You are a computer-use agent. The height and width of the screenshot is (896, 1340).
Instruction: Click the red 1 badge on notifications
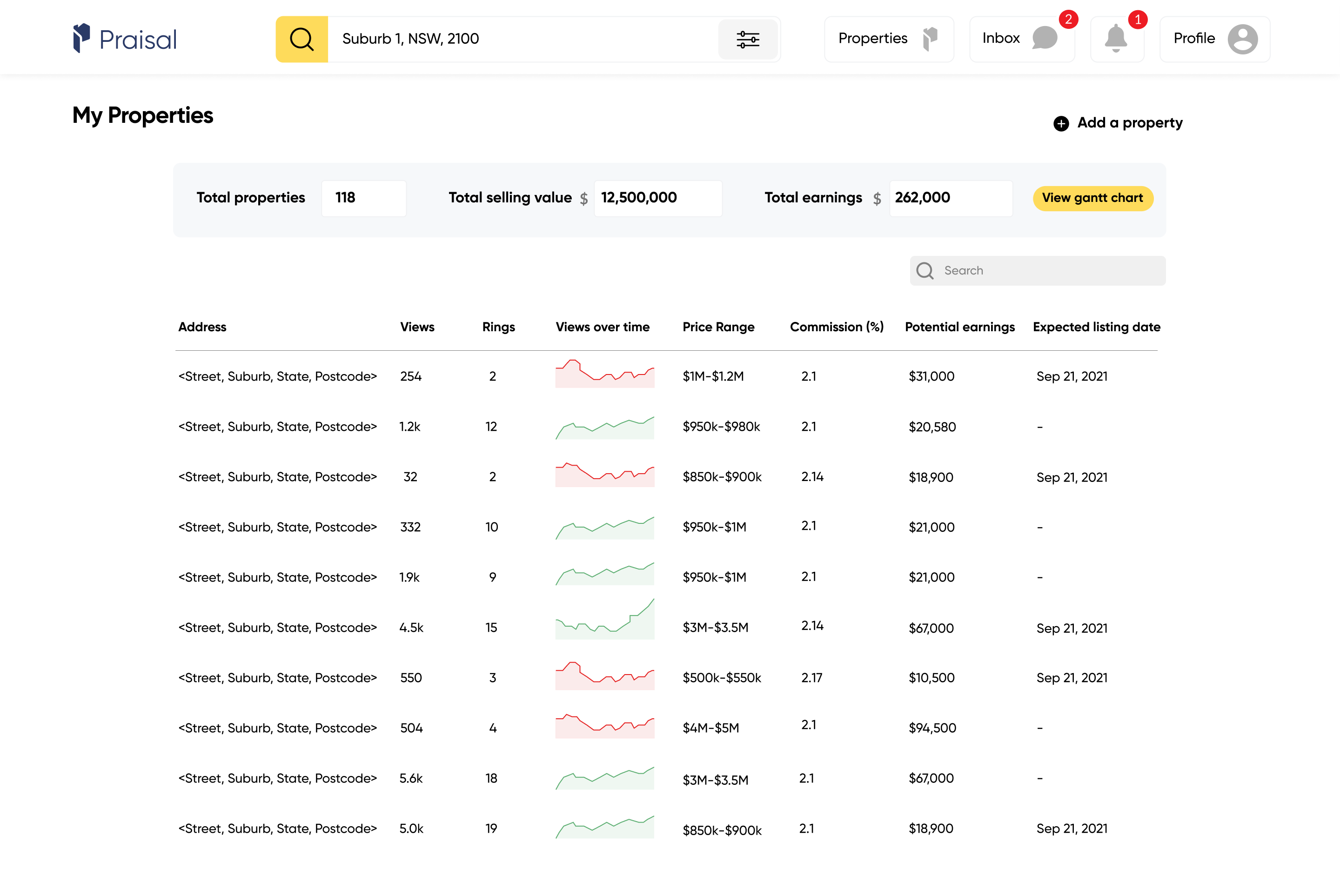(x=1138, y=19)
